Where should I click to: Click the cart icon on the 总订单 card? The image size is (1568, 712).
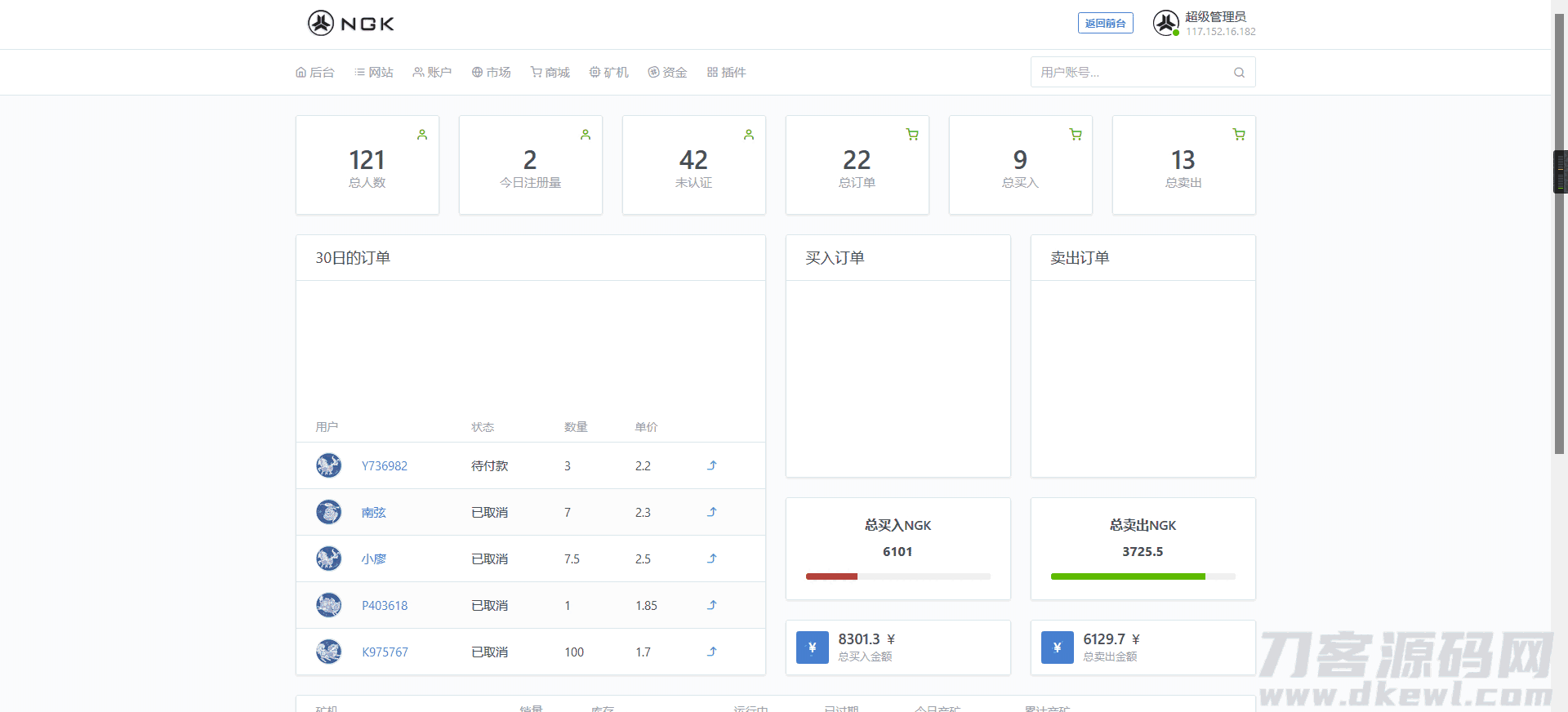click(x=912, y=135)
